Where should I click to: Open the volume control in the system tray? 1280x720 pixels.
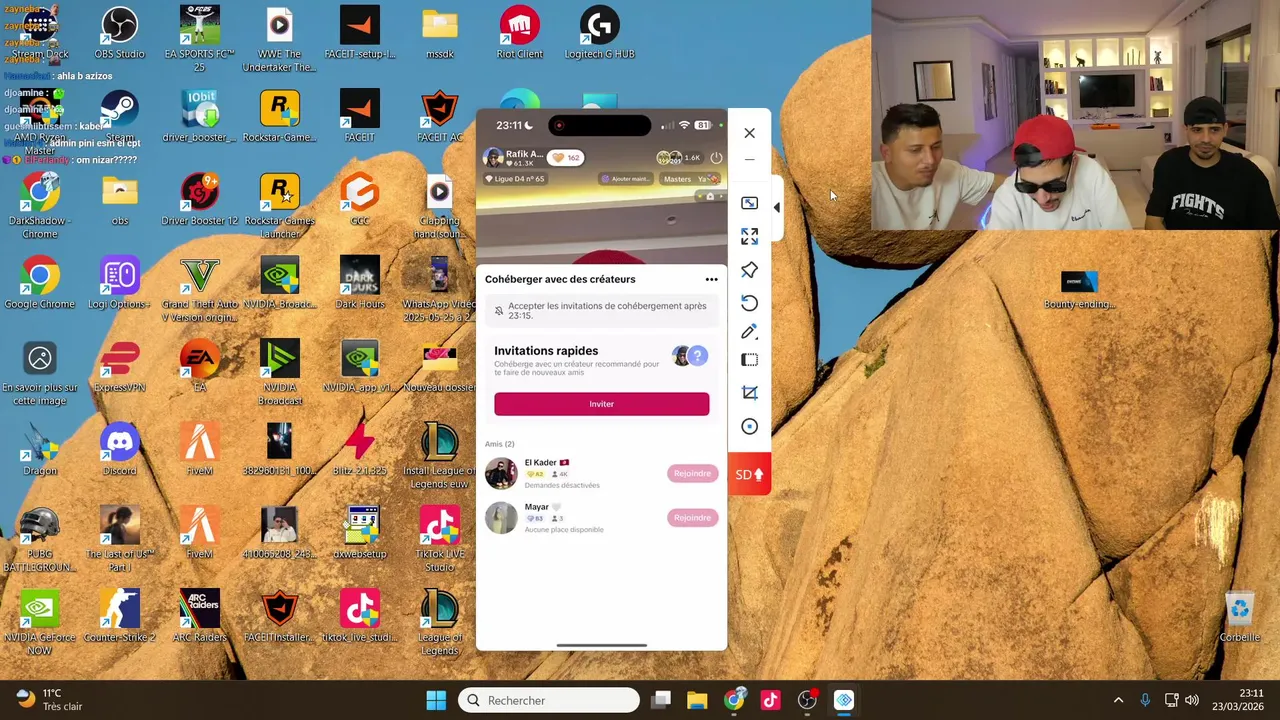point(1192,700)
